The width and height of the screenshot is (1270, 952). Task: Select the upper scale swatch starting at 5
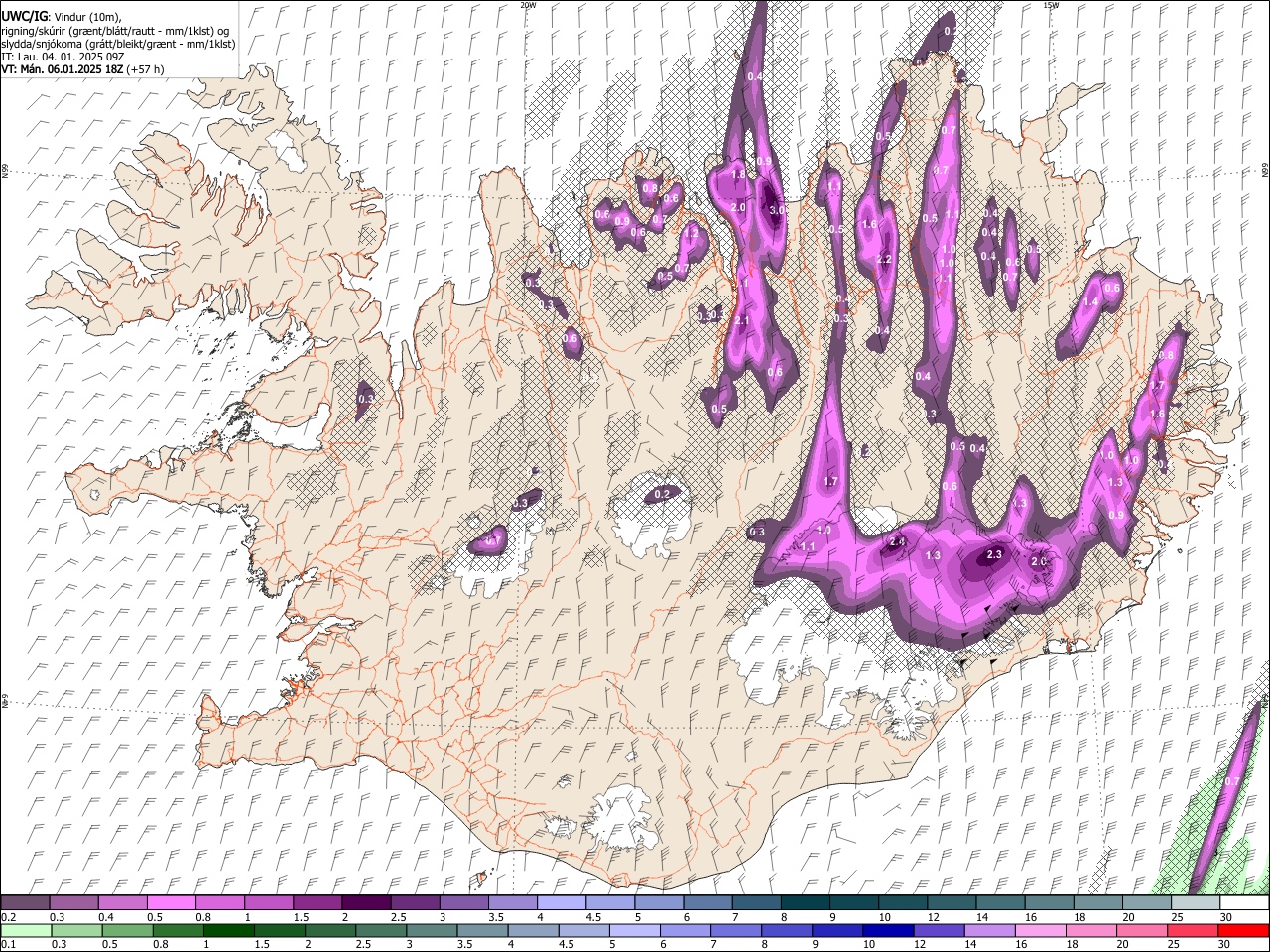(659, 903)
